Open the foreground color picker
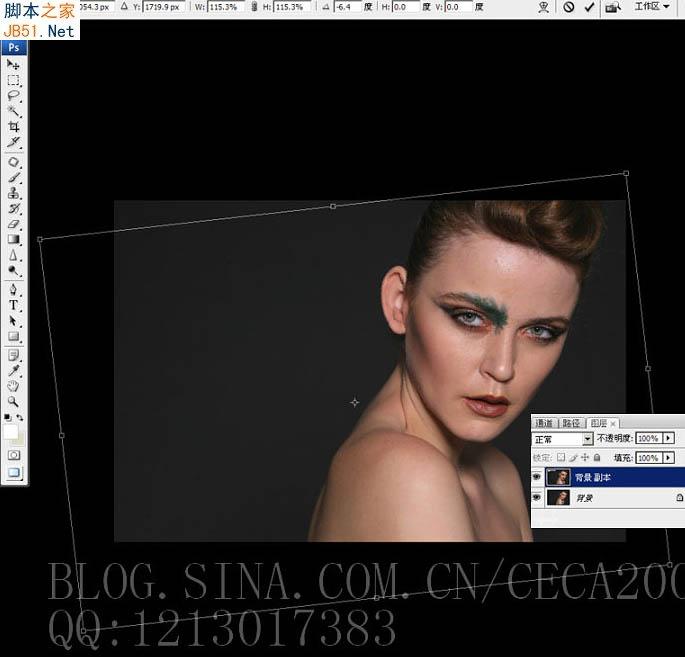The width and height of the screenshot is (685, 657). (x=10, y=432)
